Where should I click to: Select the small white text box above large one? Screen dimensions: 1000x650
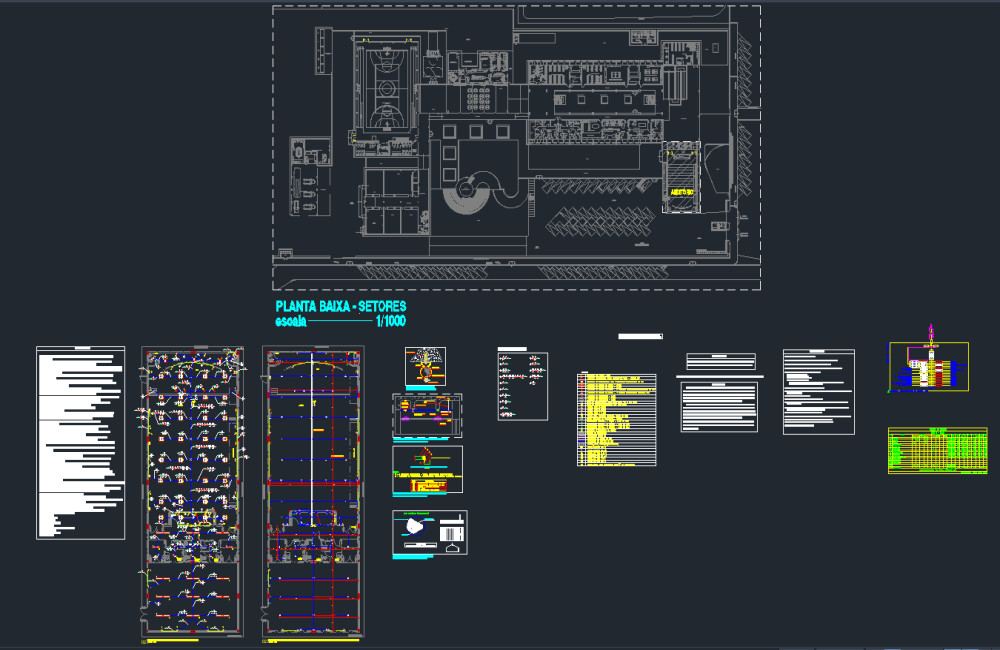tap(721, 362)
